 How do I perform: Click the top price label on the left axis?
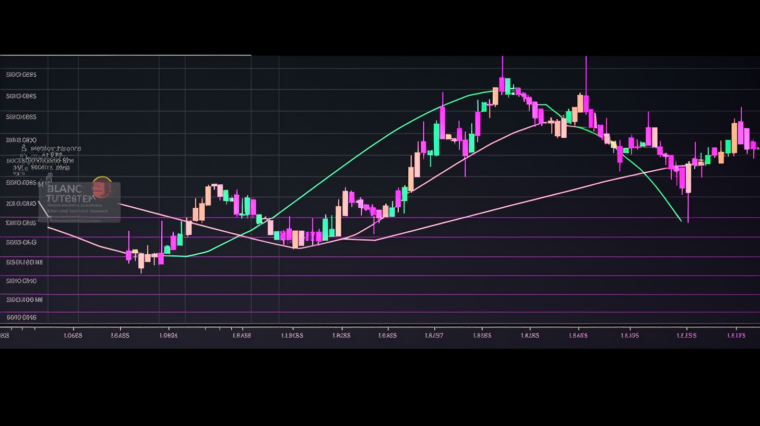pyautogui.click(x=21, y=75)
